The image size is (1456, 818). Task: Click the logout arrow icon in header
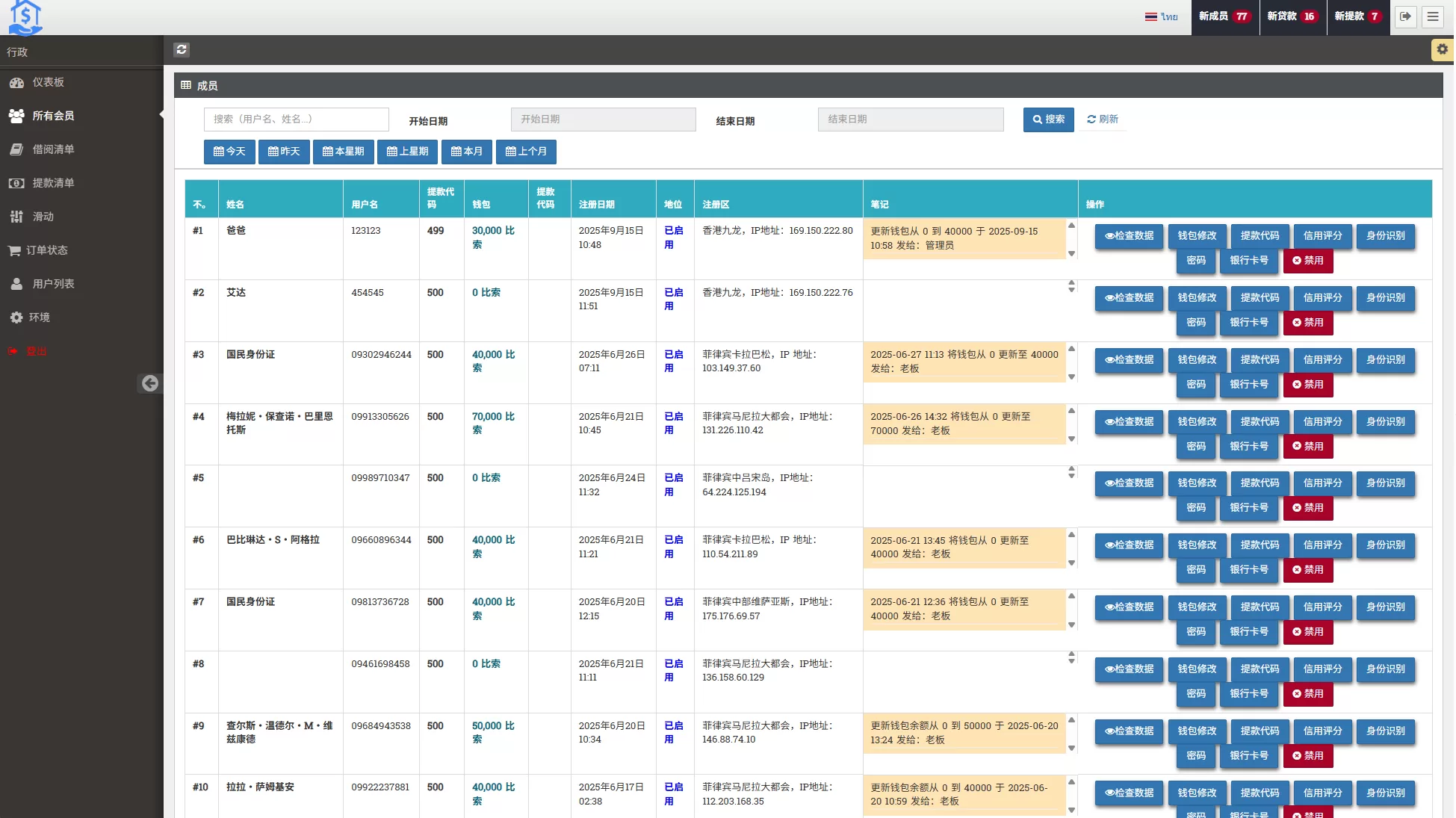point(1405,16)
